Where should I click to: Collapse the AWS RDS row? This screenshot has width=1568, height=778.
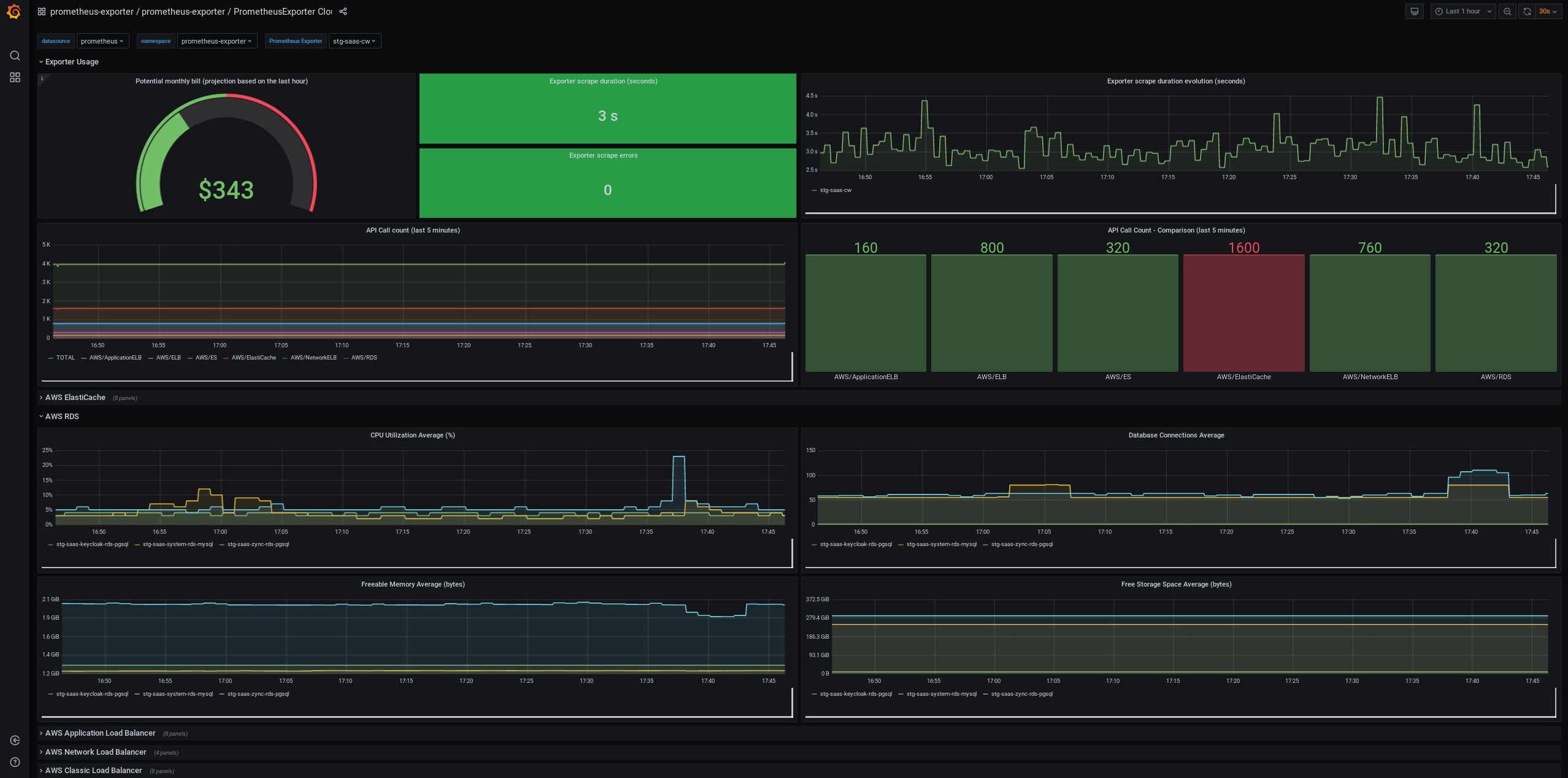(x=62, y=417)
